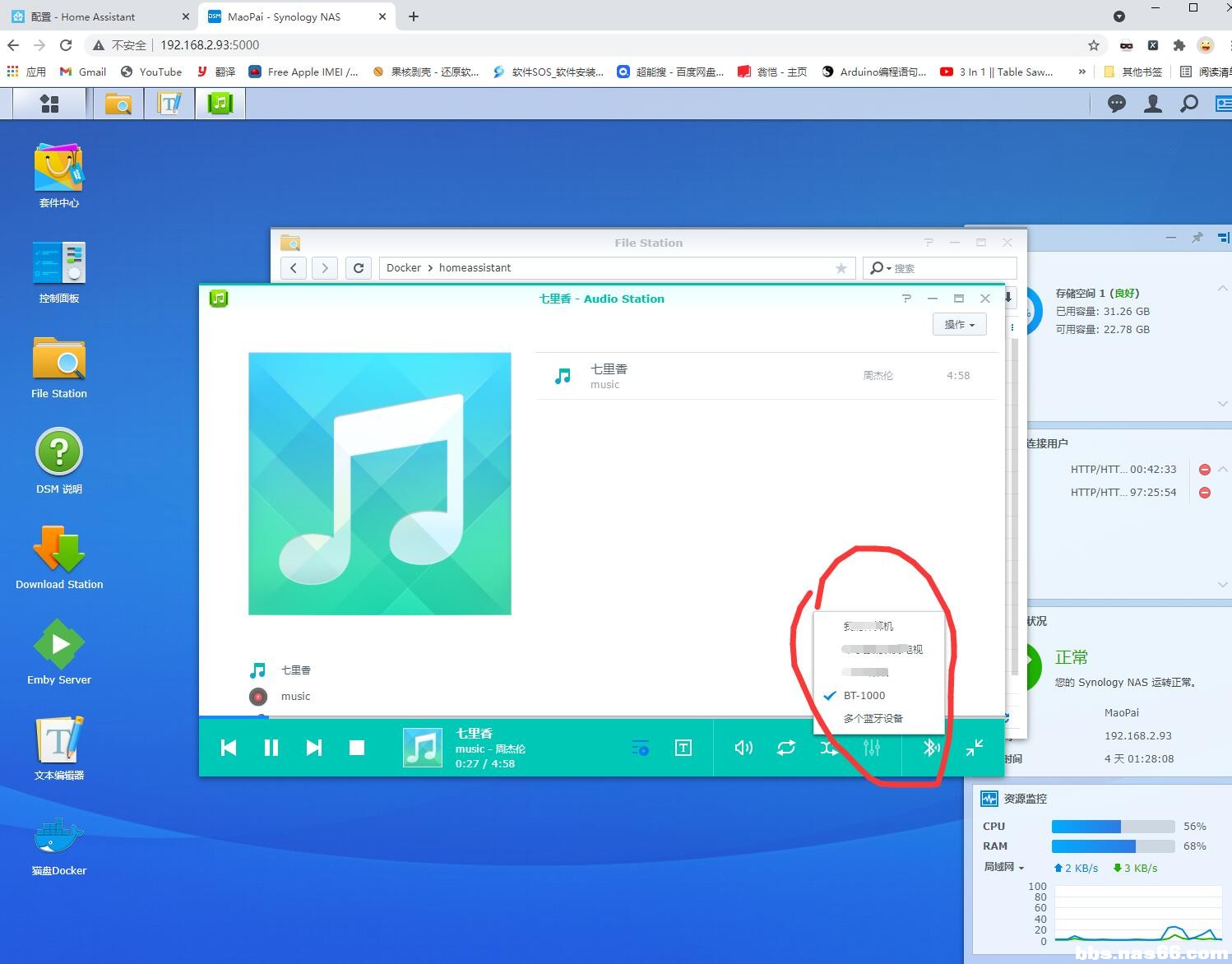Screen dimensions: 1232x964
Task: Favorite current folder star in File Station
Action: (x=841, y=268)
